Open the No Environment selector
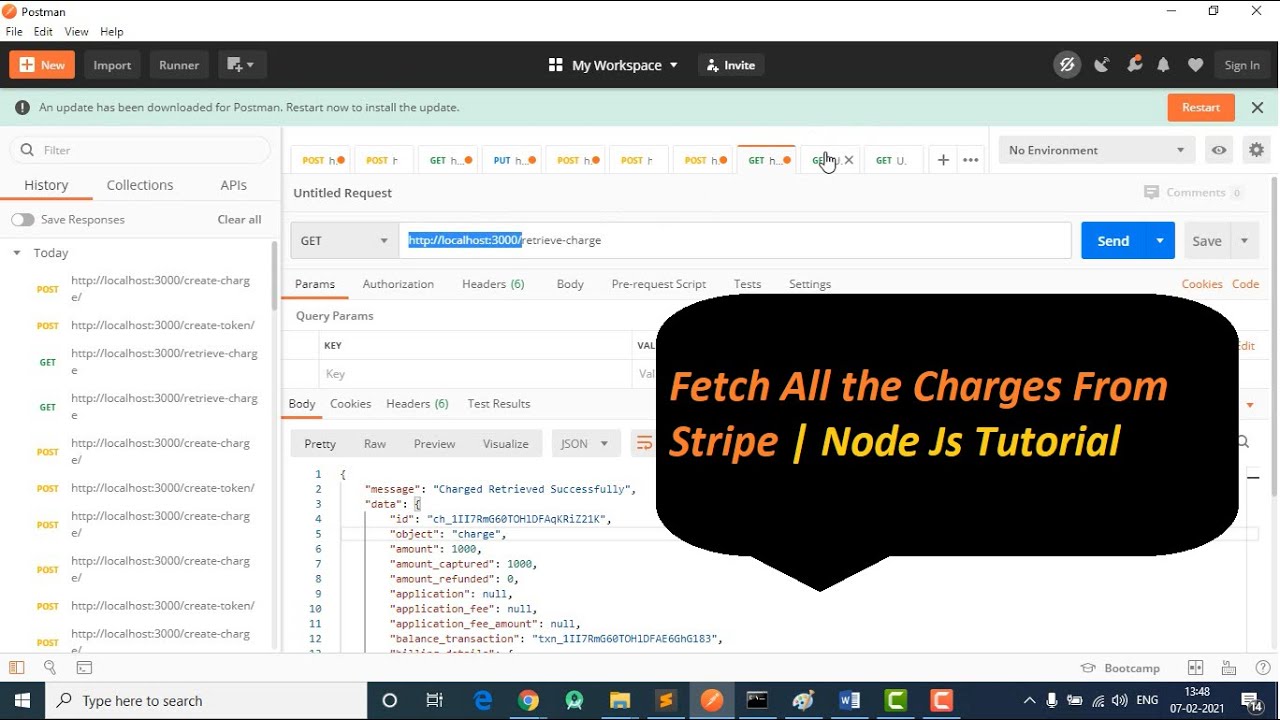This screenshot has height=720, width=1280. coord(1096,150)
